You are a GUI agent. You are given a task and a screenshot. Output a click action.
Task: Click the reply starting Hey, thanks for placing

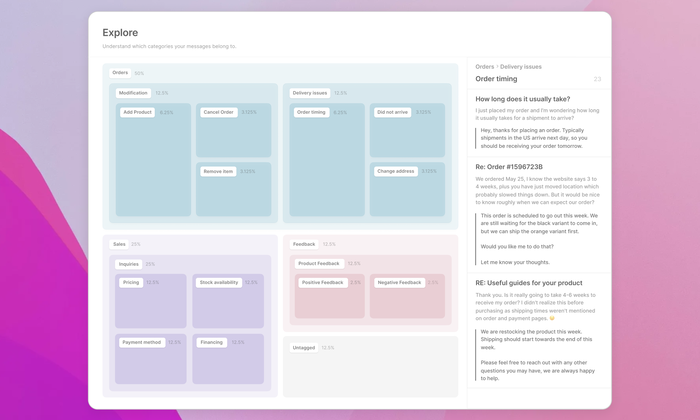[534, 138]
